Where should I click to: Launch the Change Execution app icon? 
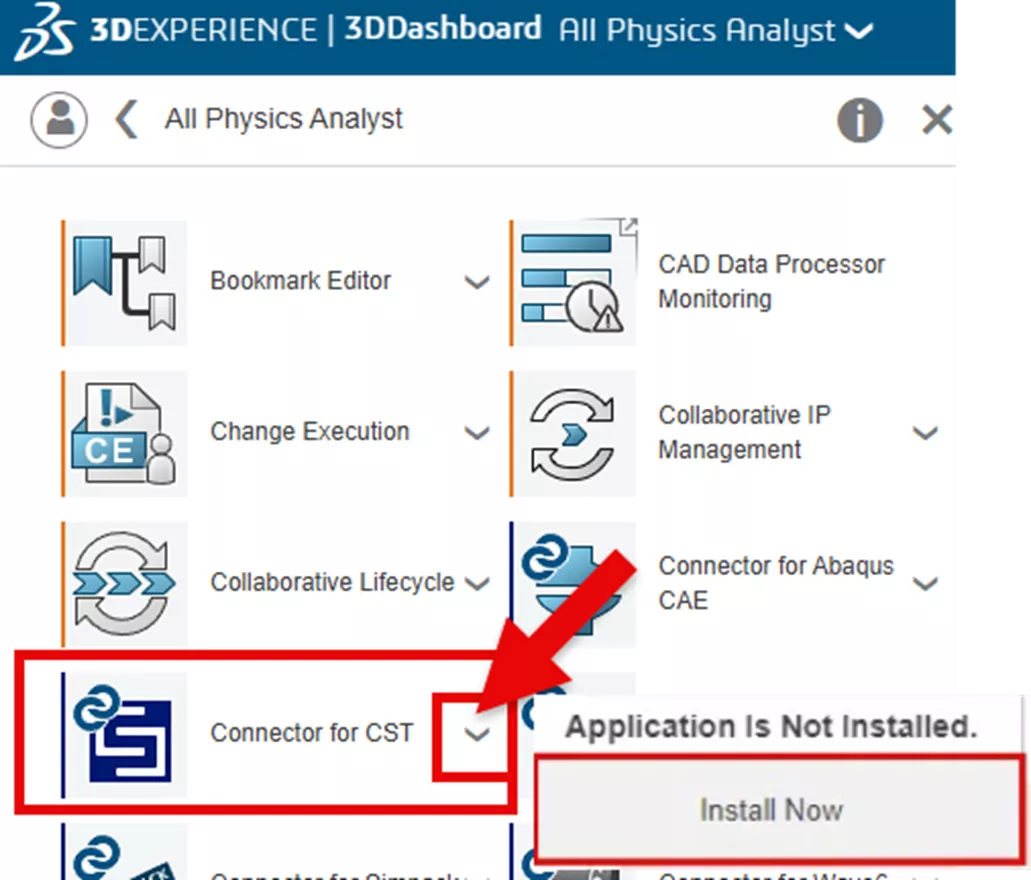coord(125,433)
